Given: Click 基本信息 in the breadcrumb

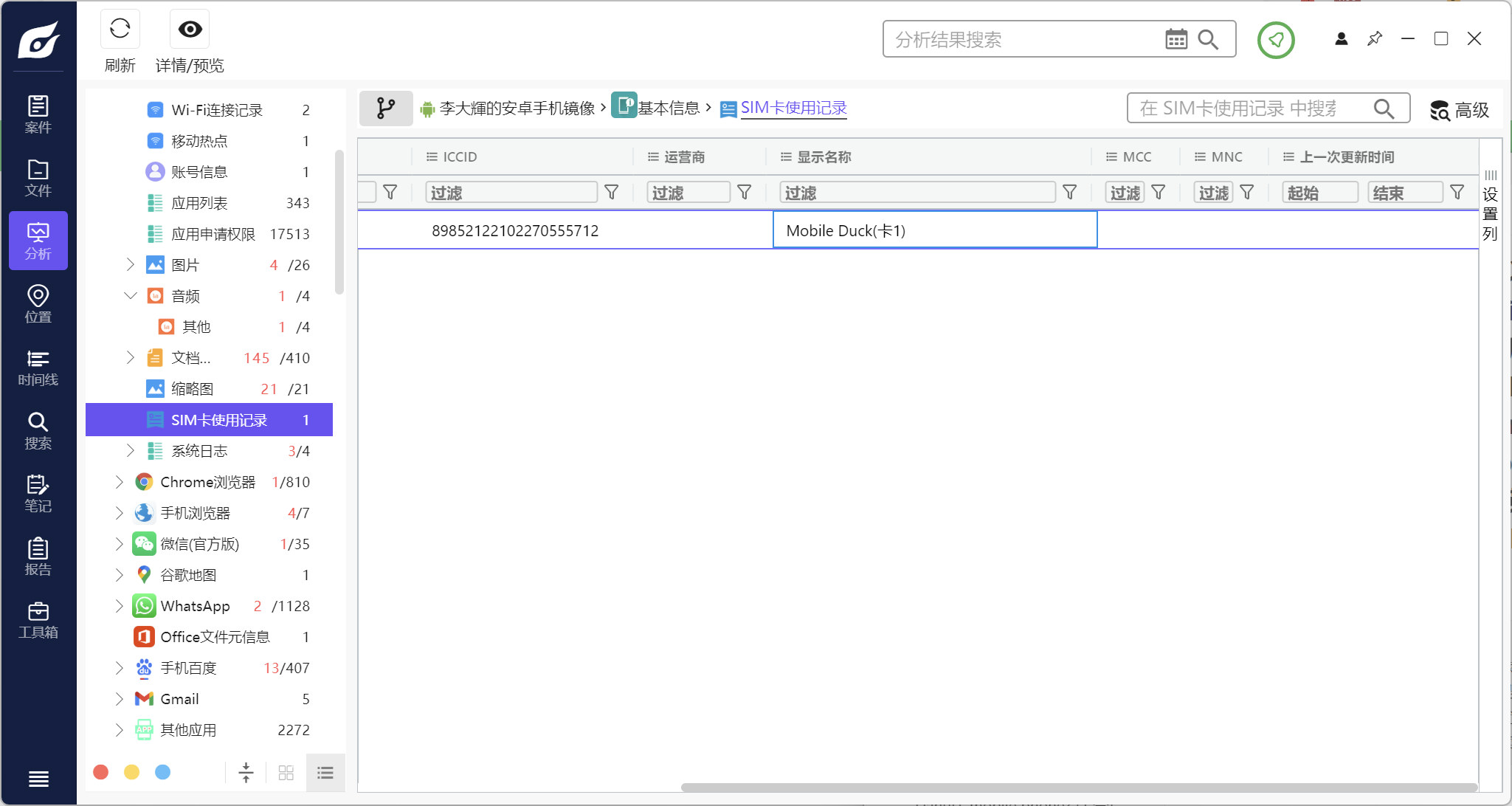Looking at the screenshot, I should pyautogui.click(x=668, y=108).
